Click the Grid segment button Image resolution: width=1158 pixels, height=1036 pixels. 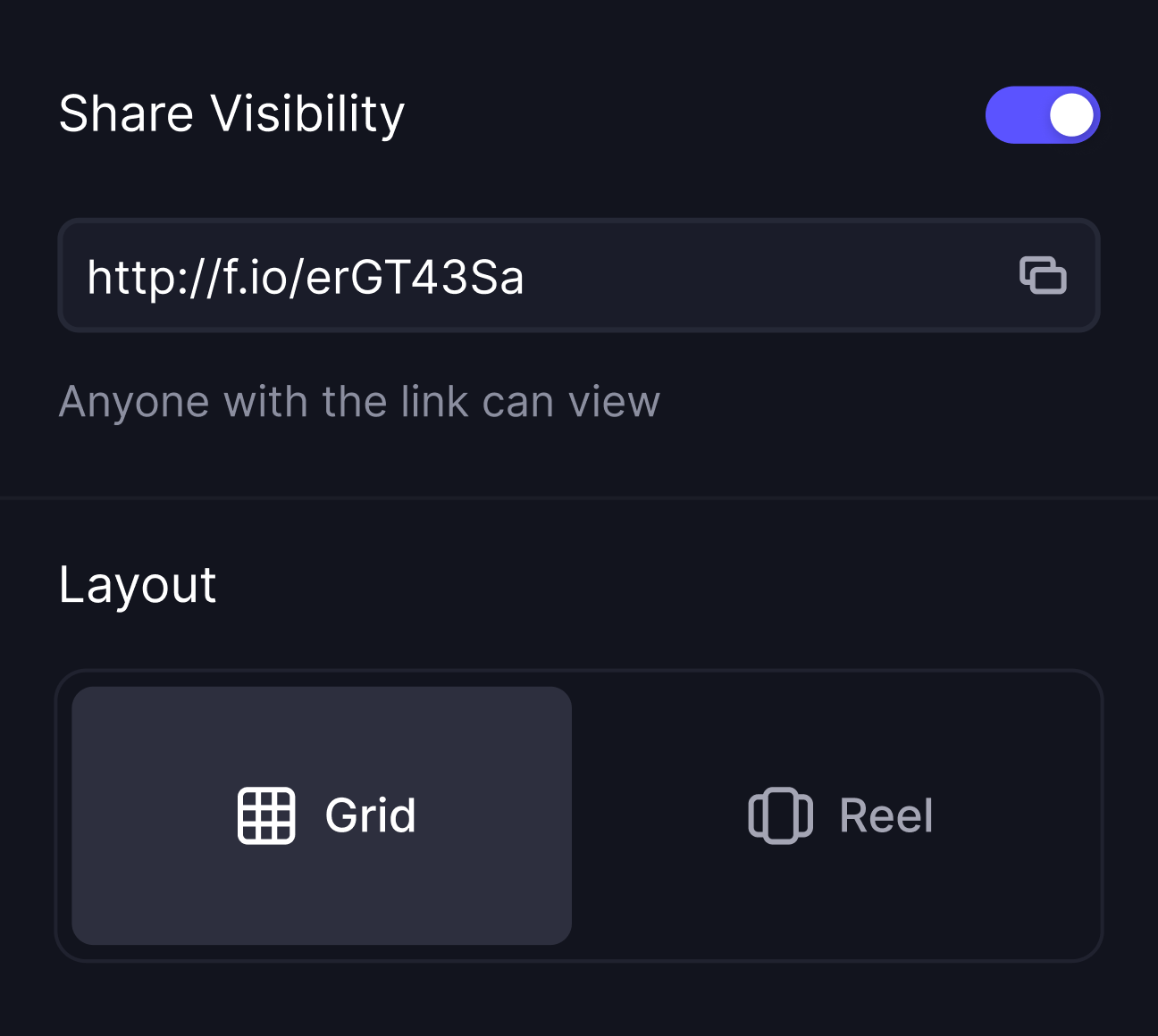[x=322, y=815]
